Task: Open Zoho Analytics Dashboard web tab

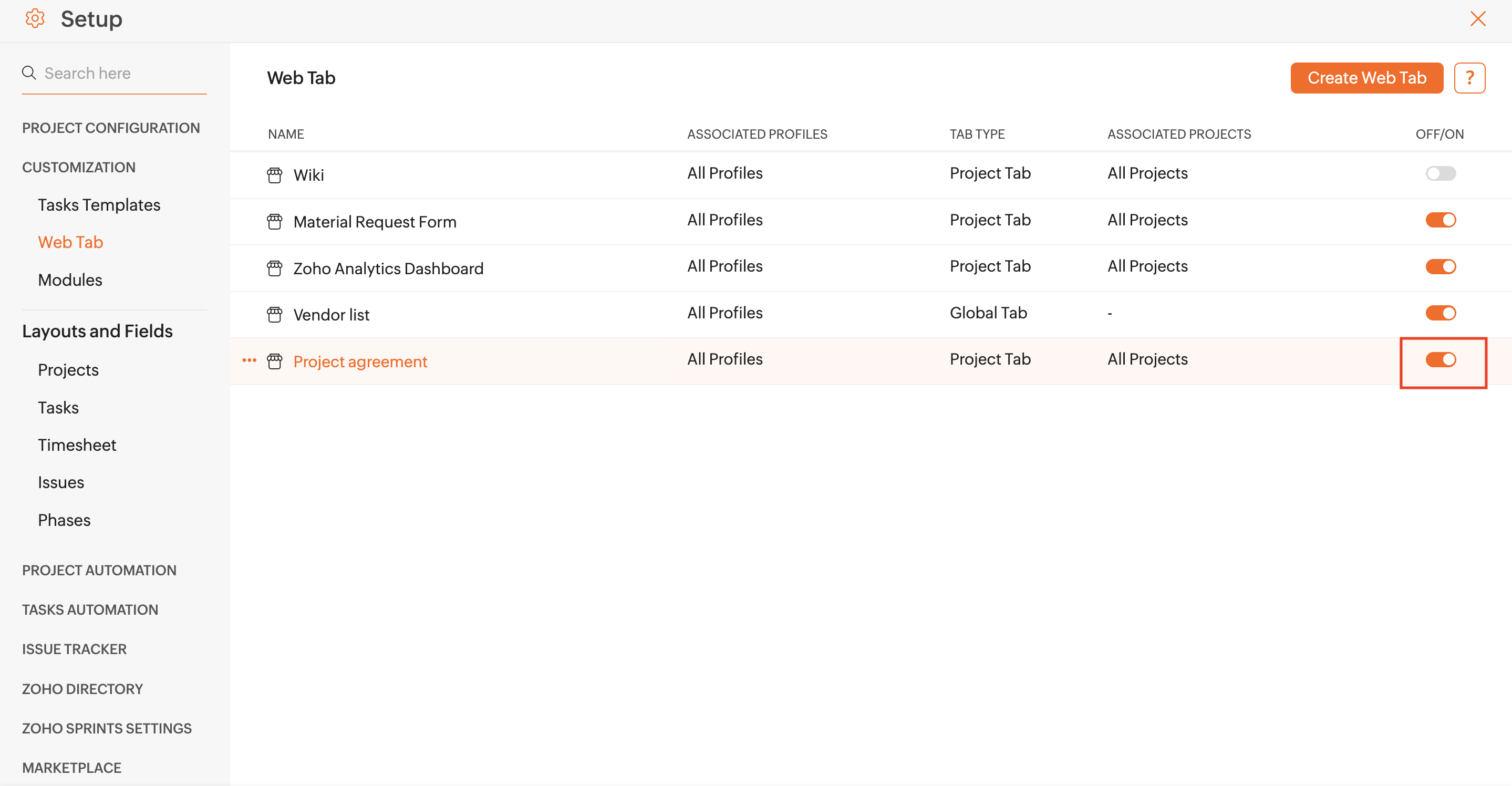Action: [388, 268]
